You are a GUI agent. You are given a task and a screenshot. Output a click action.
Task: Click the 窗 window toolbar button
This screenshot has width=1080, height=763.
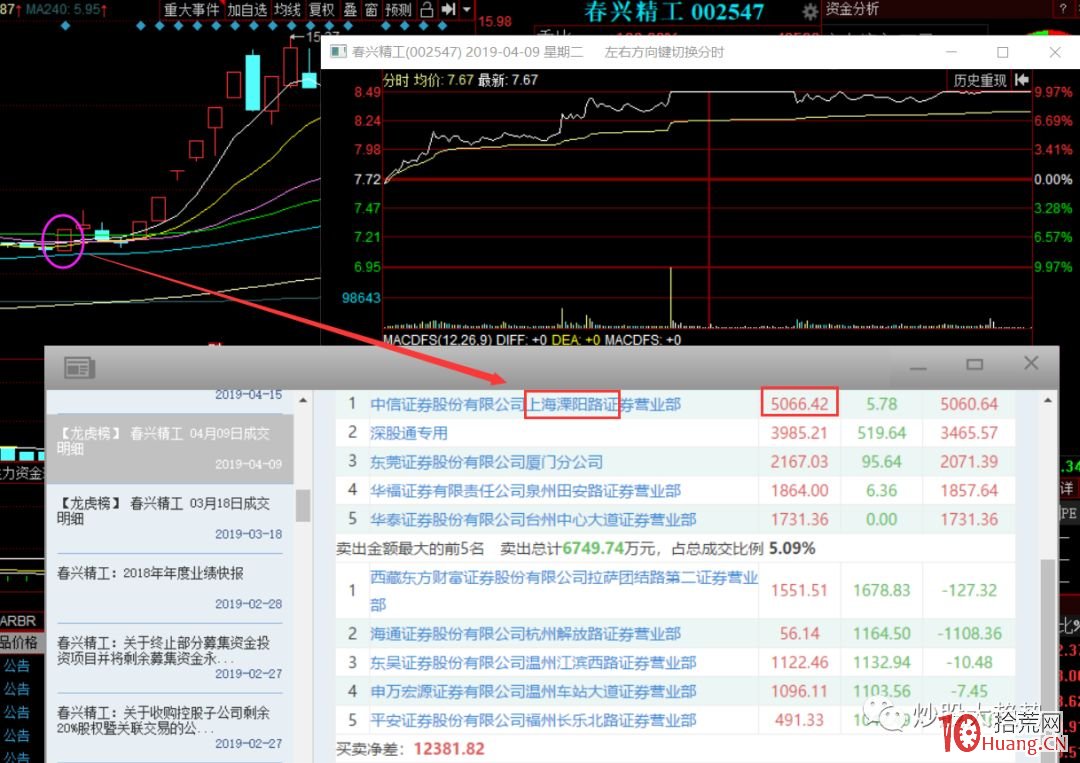click(371, 10)
